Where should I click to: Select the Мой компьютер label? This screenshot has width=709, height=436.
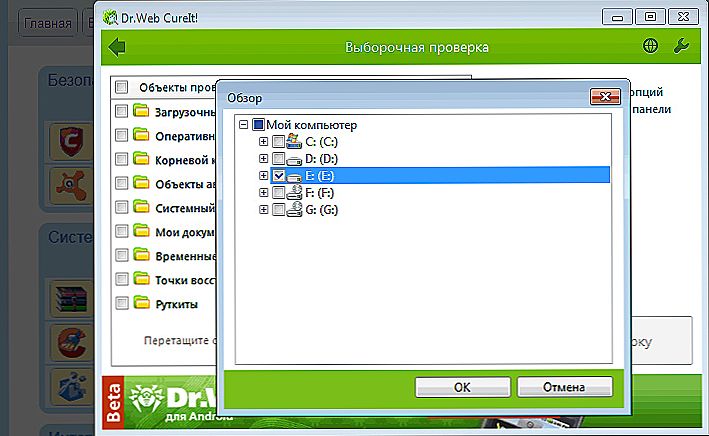tap(312, 125)
